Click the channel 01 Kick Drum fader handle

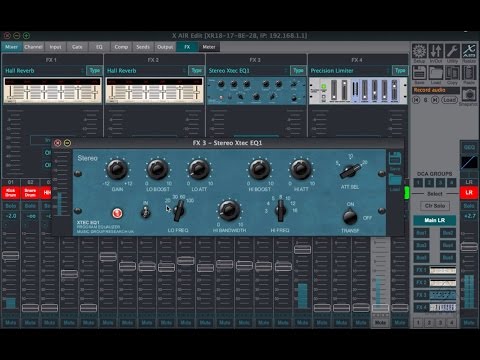point(11,256)
